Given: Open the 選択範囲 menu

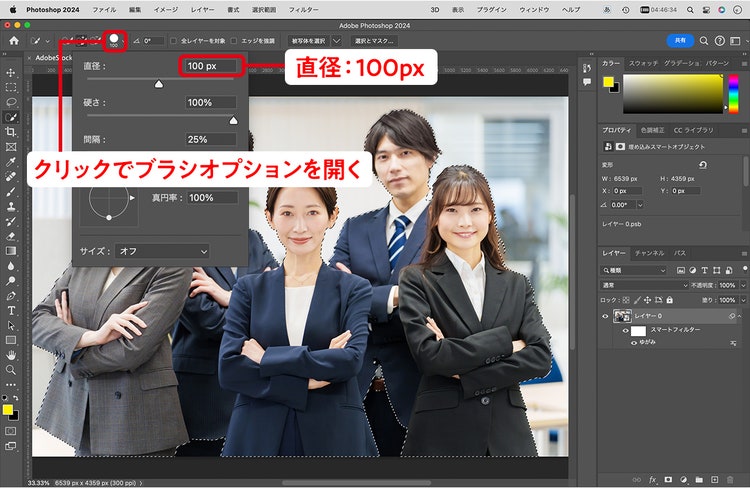Looking at the screenshot, I should point(264,10).
